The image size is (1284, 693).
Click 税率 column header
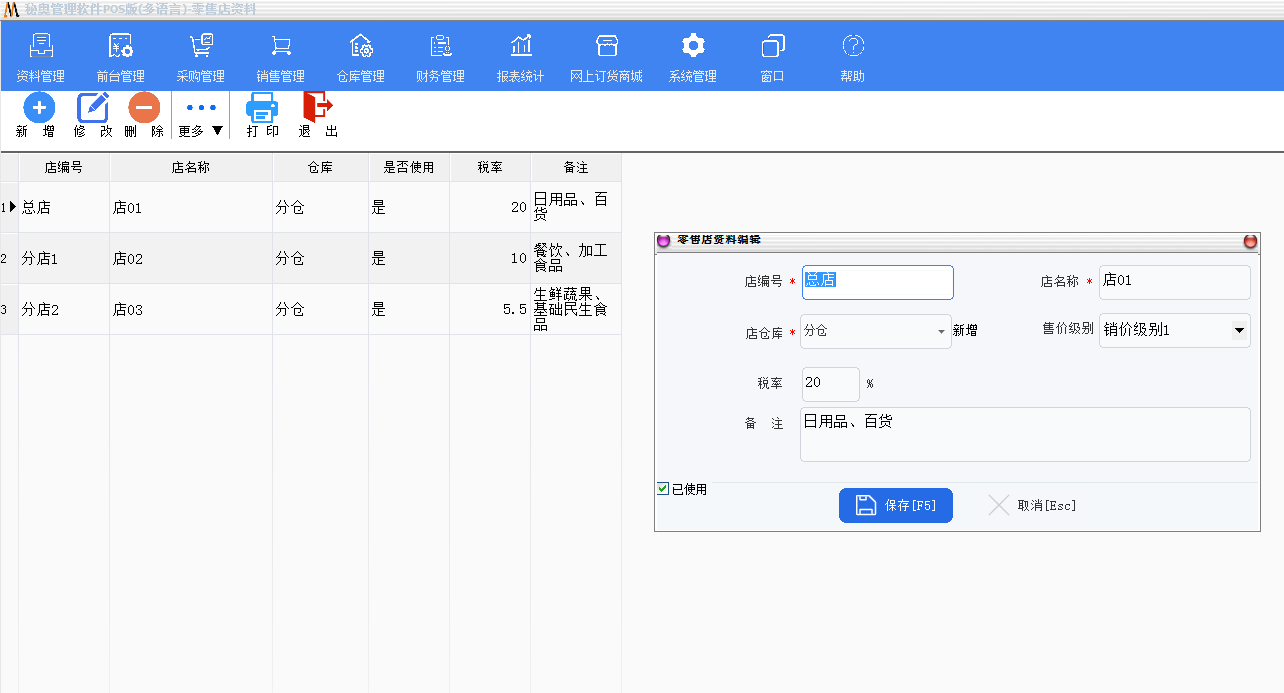click(490, 167)
